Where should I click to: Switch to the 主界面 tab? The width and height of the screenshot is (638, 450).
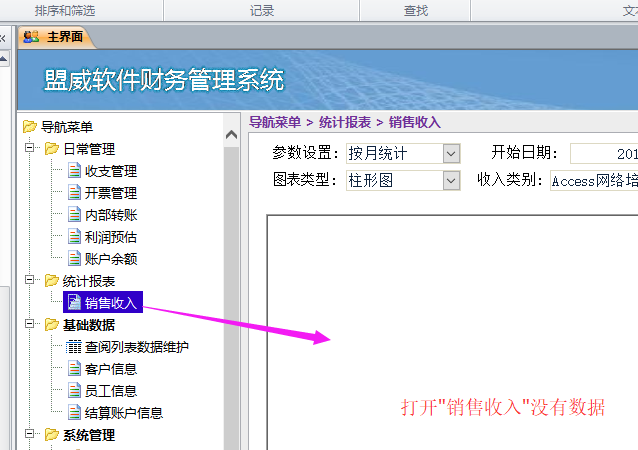[56, 37]
